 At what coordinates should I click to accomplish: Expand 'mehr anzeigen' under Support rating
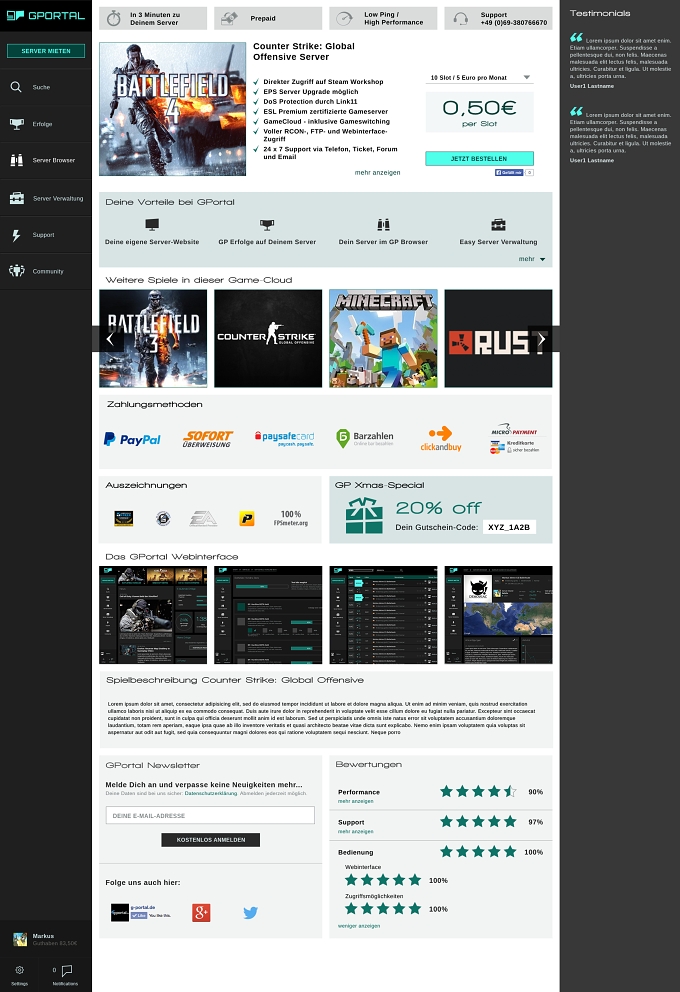[x=355, y=831]
